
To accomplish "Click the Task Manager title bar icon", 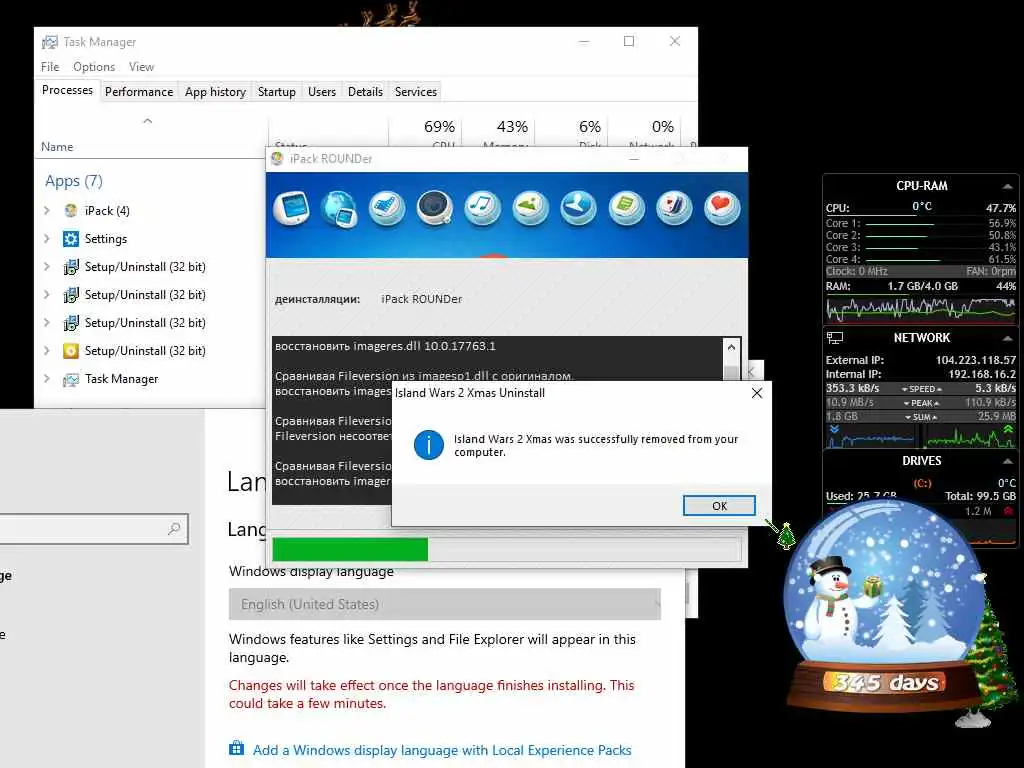I will coord(50,42).
